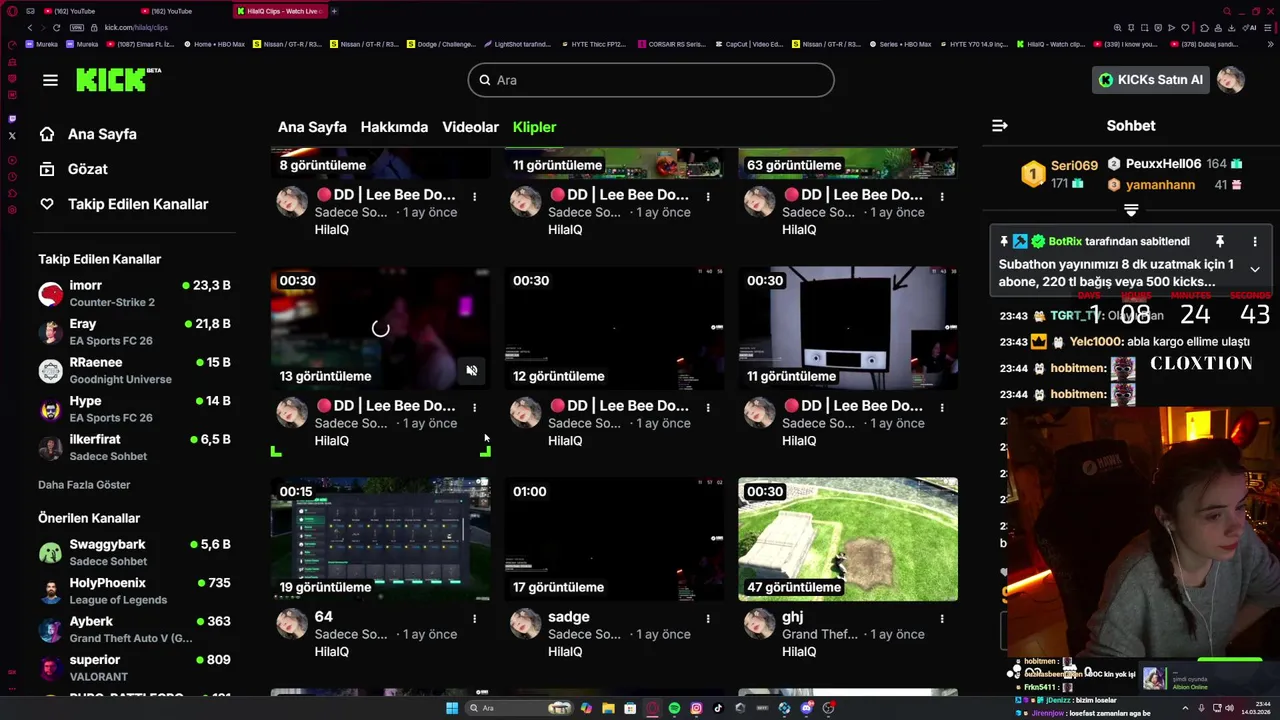Click PeuxxHell06 in chat leaderboard
This screenshot has height=720, width=1280.
[x=1163, y=164]
